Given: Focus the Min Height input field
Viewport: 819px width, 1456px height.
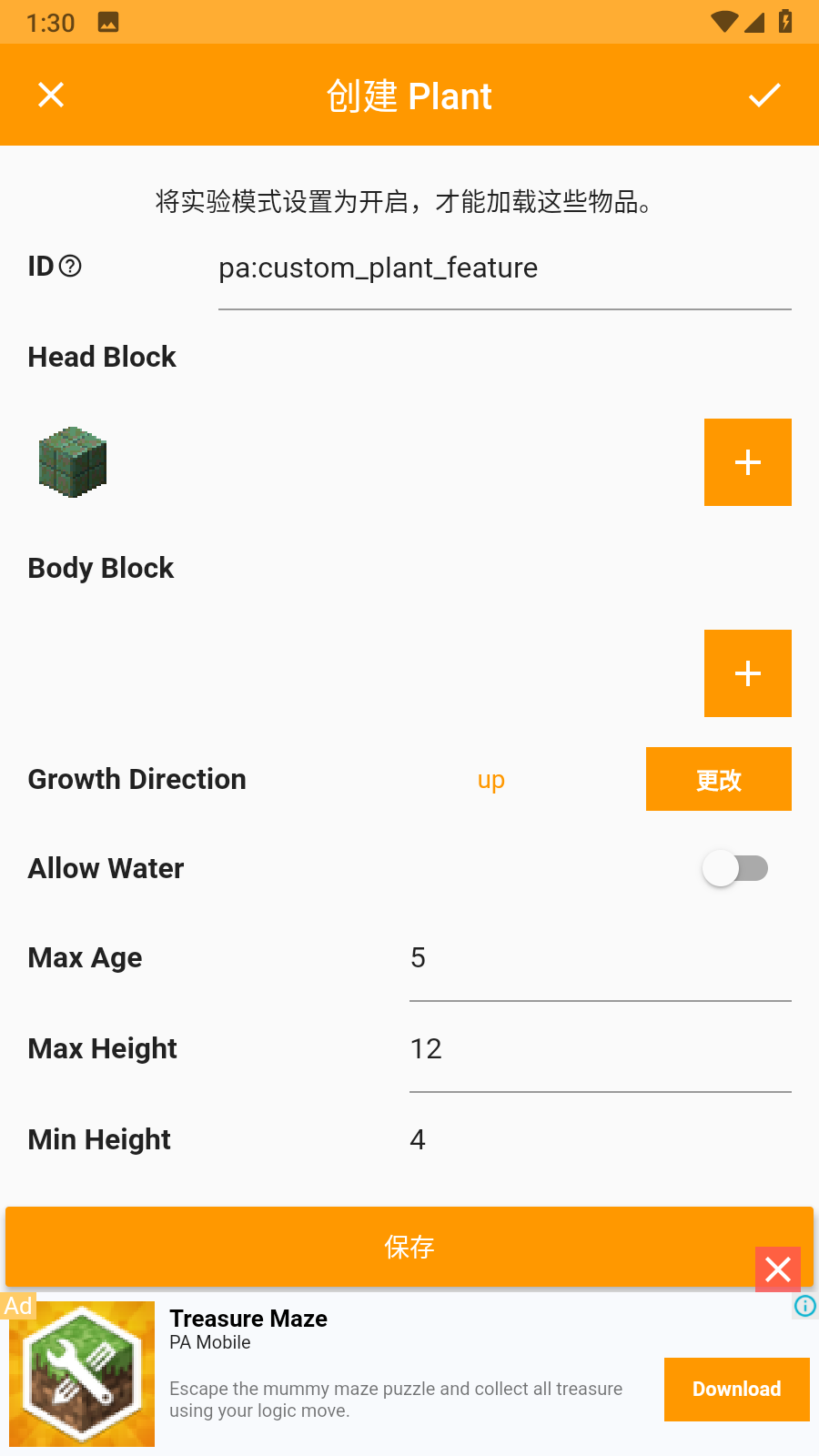Looking at the screenshot, I should [x=600, y=1140].
